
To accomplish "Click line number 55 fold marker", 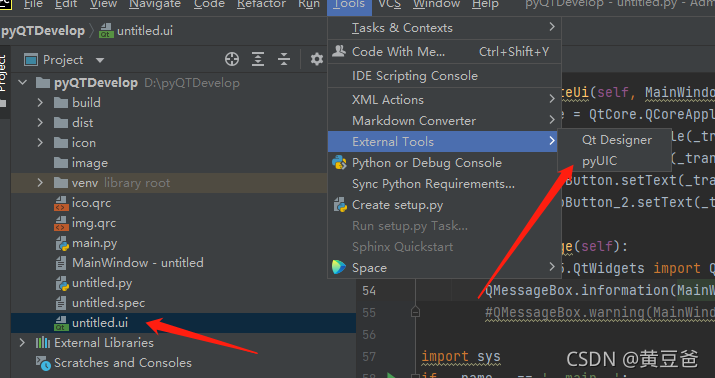I will point(415,312).
